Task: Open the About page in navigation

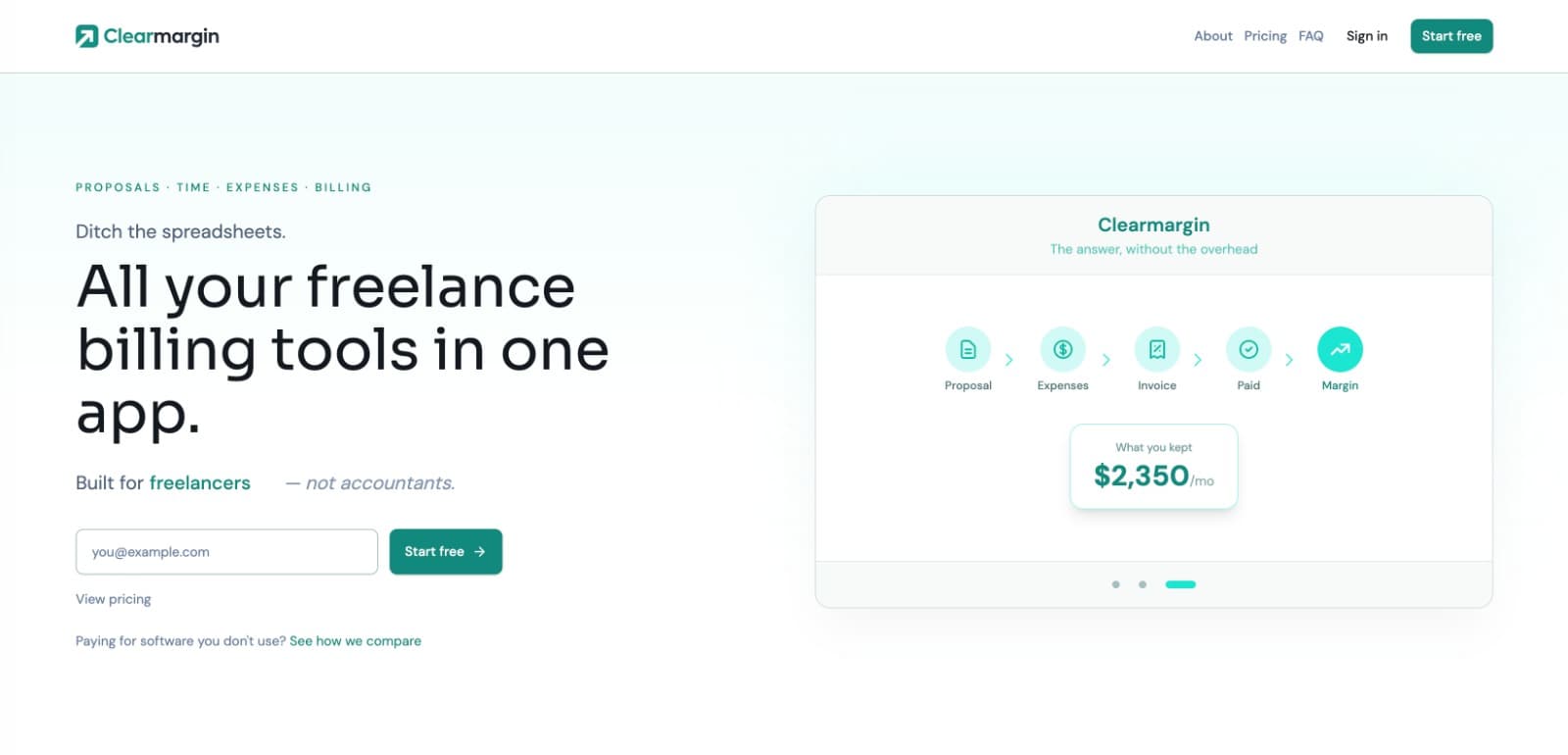Action: point(1212,36)
